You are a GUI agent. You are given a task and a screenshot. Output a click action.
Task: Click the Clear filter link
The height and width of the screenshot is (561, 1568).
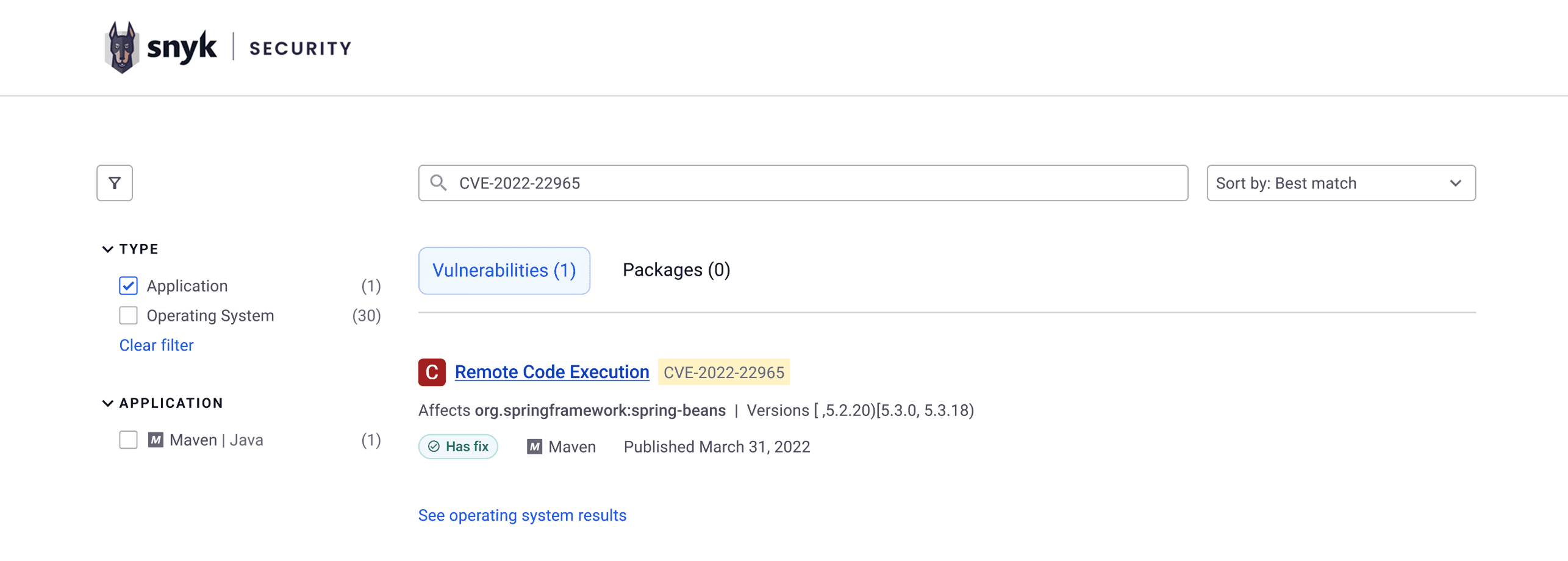(156, 346)
